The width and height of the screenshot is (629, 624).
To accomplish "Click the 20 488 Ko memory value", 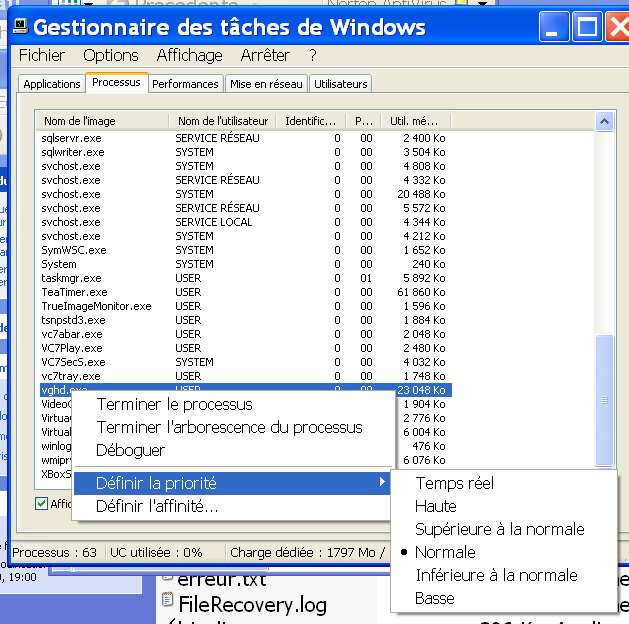I will 421,194.
